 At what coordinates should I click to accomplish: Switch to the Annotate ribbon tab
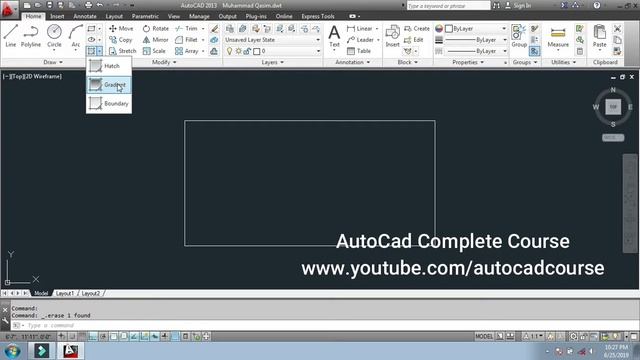85,16
